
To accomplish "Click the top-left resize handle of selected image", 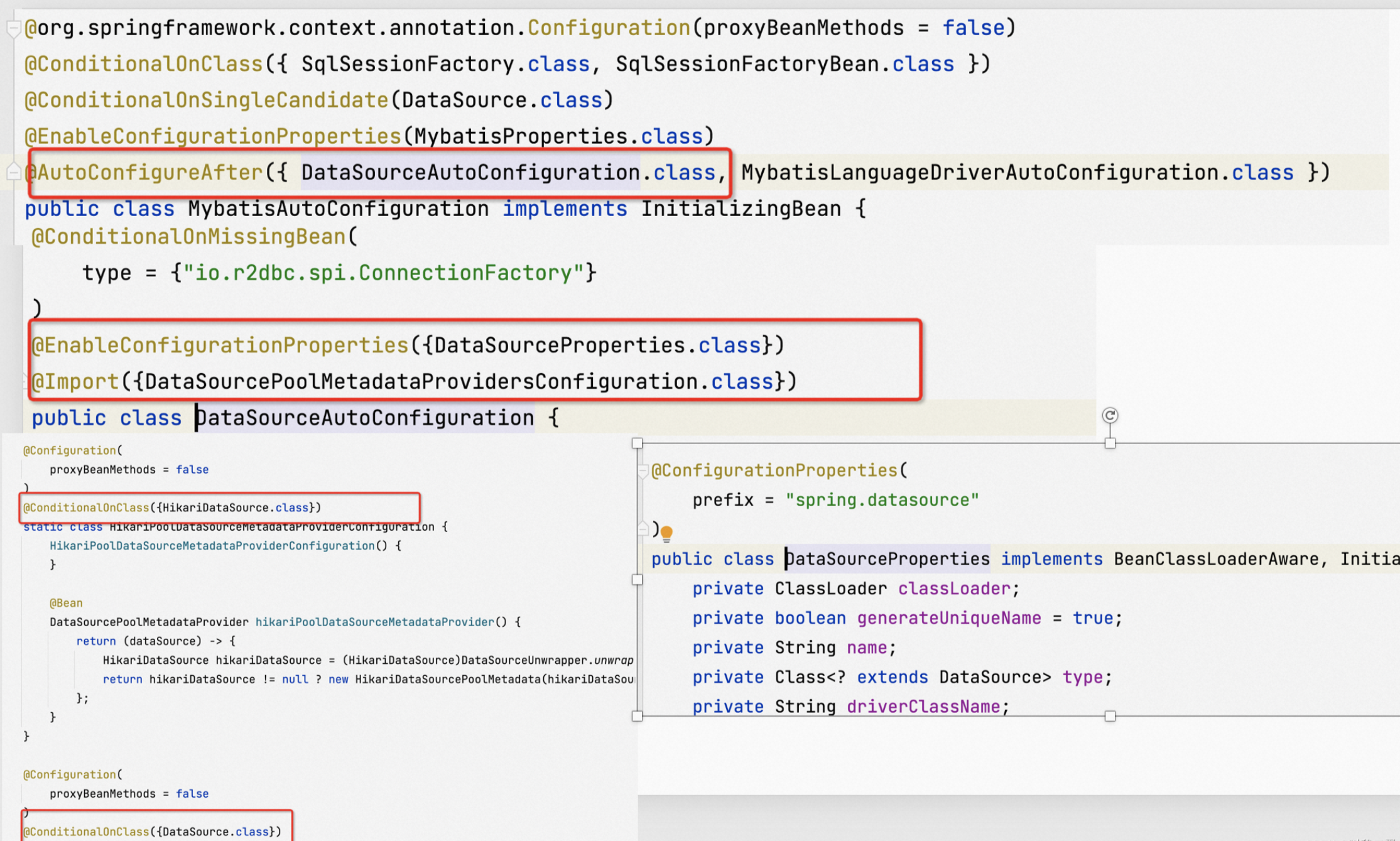I will click(x=637, y=443).
